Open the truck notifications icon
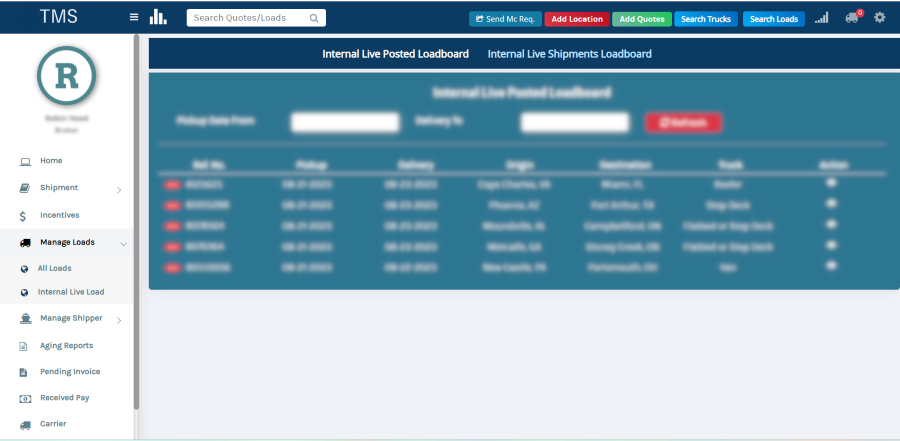Image resolution: width=900 pixels, height=441 pixels. [x=851, y=18]
